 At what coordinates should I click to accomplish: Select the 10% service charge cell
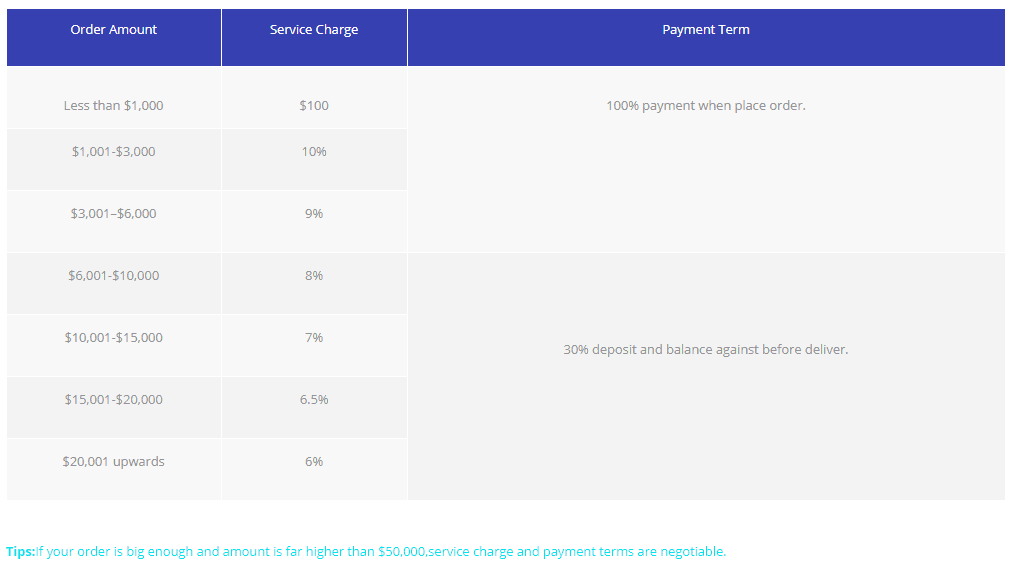(x=314, y=152)
